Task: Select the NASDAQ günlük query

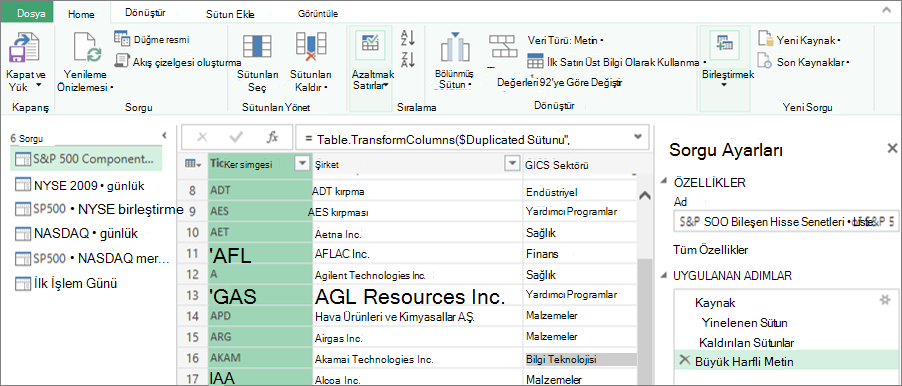Action: 81,234
